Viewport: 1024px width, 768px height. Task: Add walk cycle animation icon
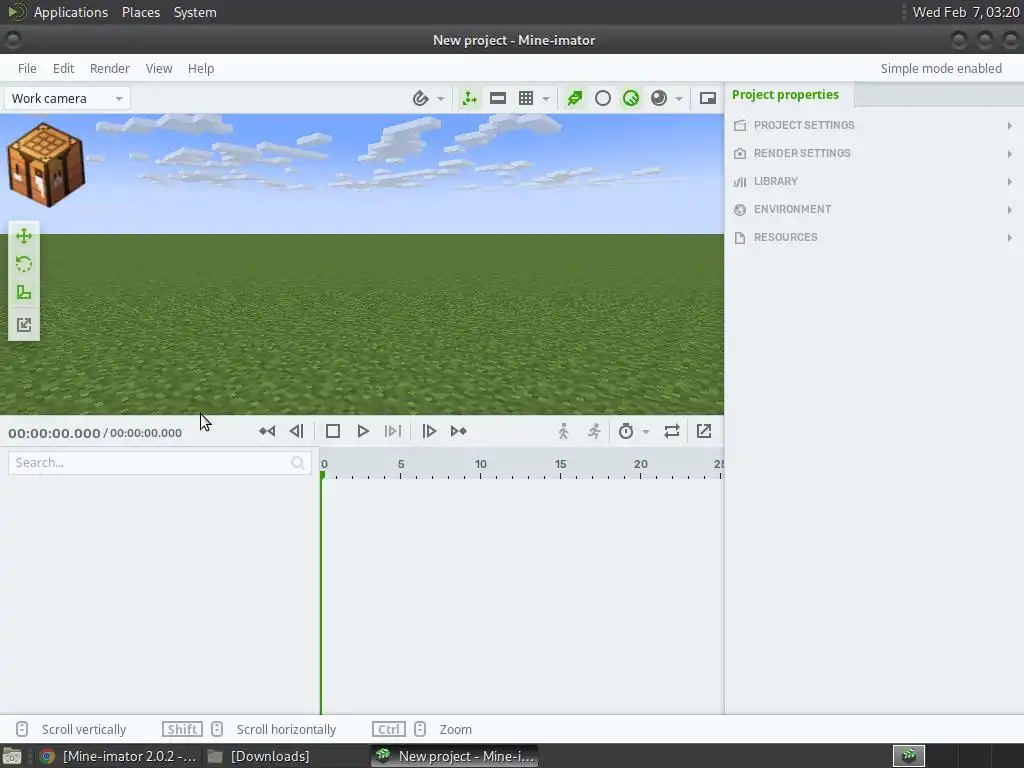coord(564,432)
